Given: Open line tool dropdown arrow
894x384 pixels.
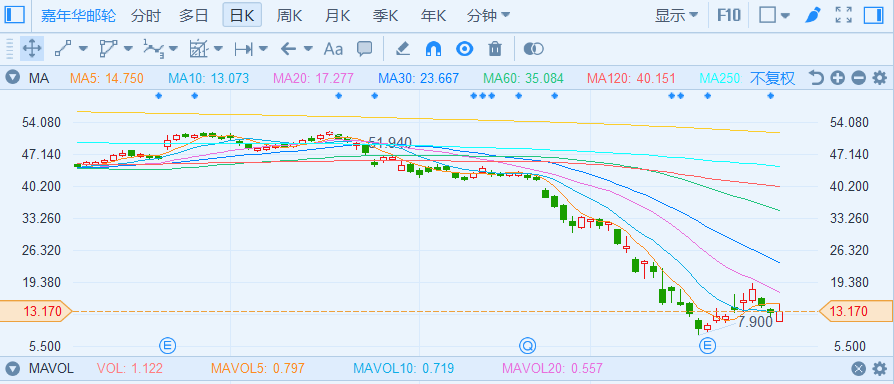Looking at the screenshot, I should point(83,49).
